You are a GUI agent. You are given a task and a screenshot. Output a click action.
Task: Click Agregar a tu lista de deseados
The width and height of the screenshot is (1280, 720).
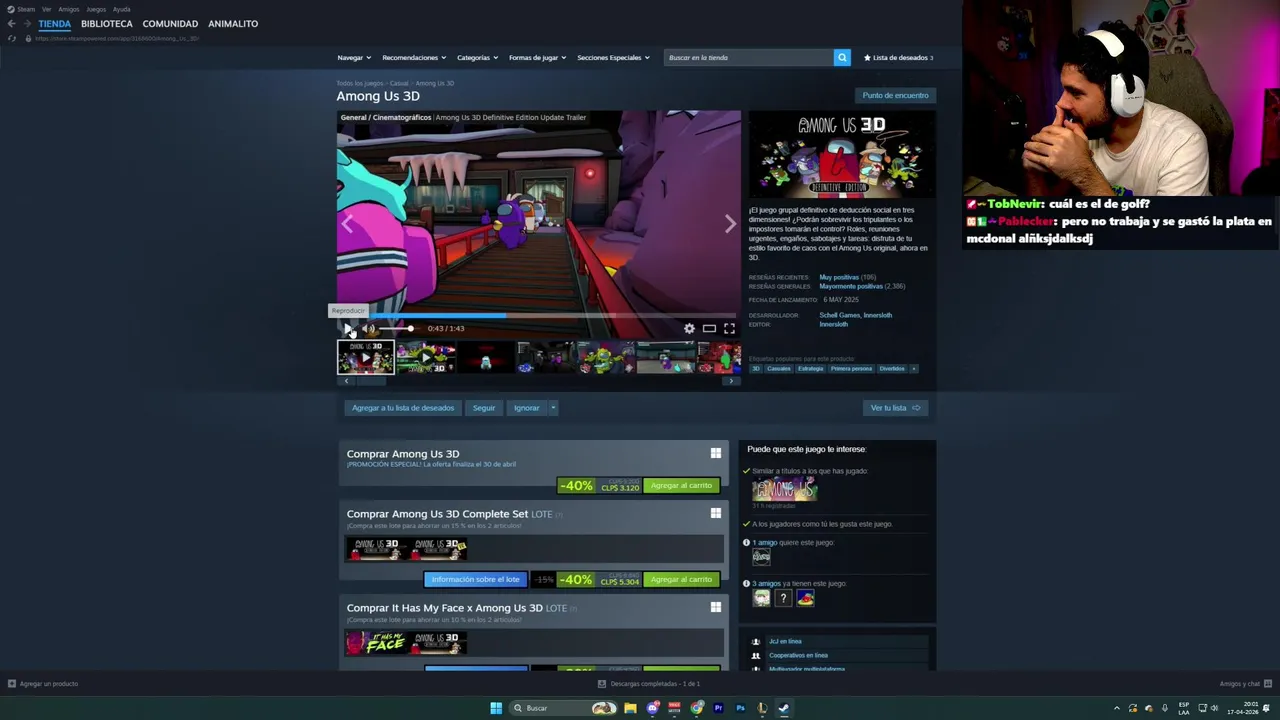tap(403, 408)
